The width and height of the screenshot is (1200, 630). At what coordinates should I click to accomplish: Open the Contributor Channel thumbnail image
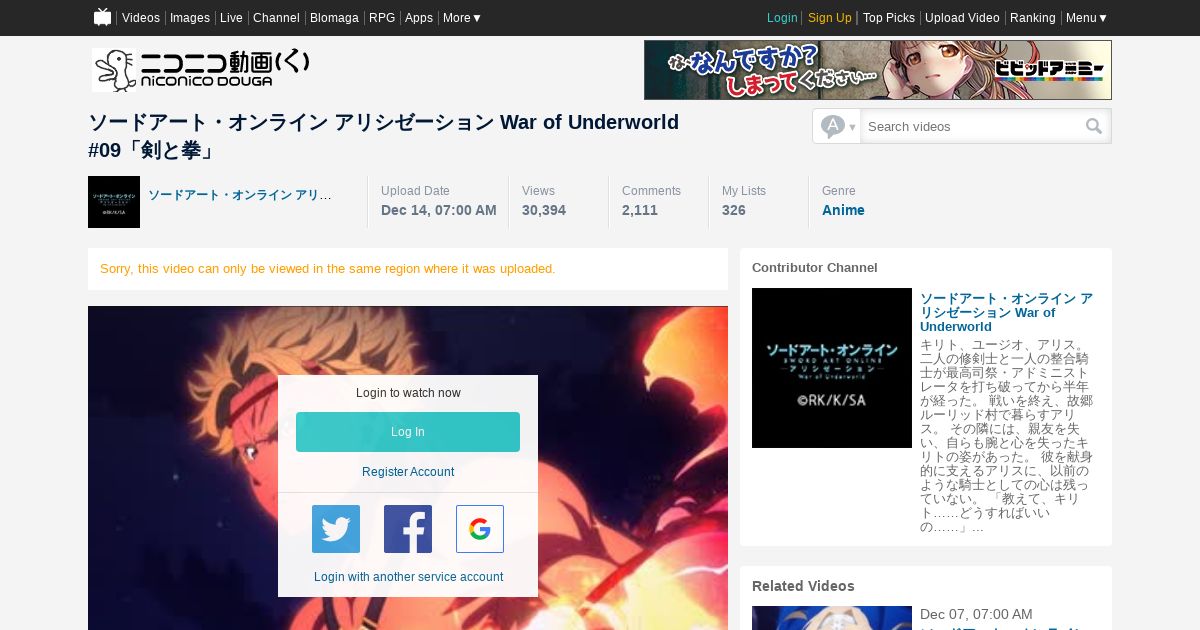832,368
